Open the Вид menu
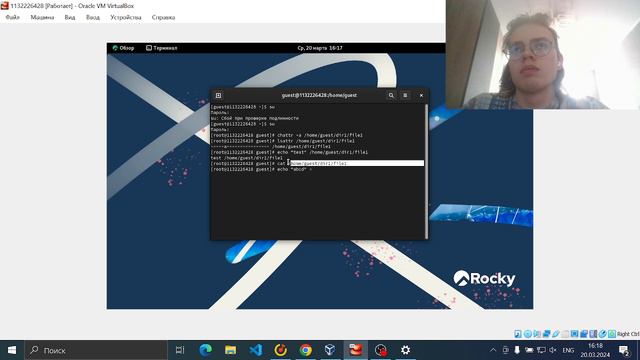This screenshot has width=640, height=360. pos(70,17)
